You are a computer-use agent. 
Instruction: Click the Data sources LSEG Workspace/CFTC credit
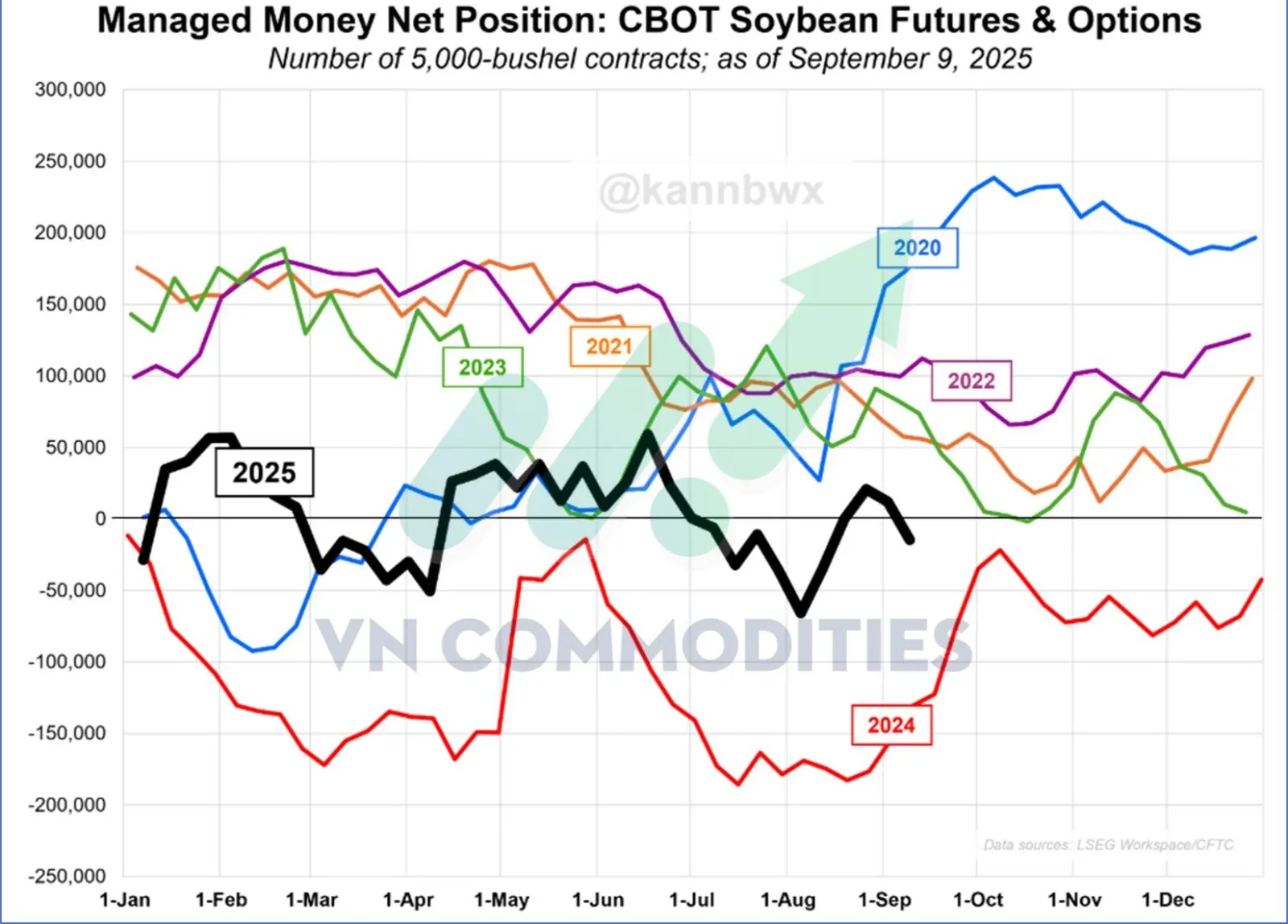tap(1108, 844)
